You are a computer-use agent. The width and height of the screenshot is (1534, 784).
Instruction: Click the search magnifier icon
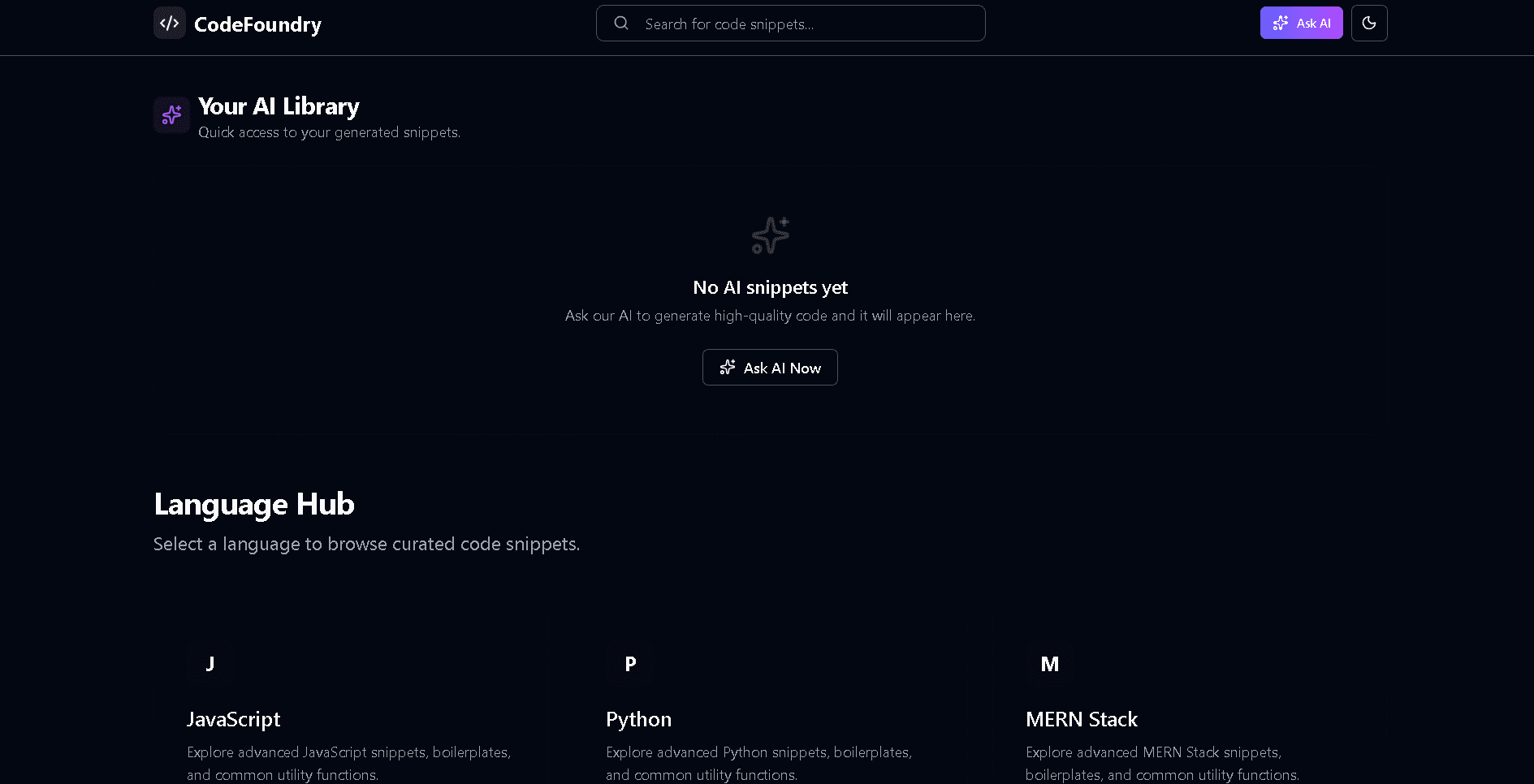click(621, 24)
